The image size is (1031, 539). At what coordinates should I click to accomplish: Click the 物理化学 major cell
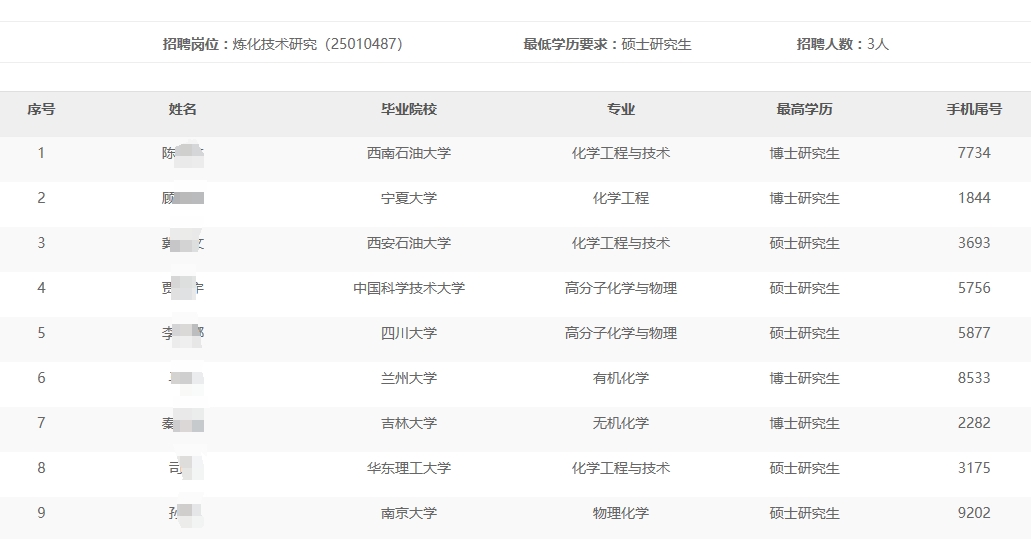(x=621, y=513)
